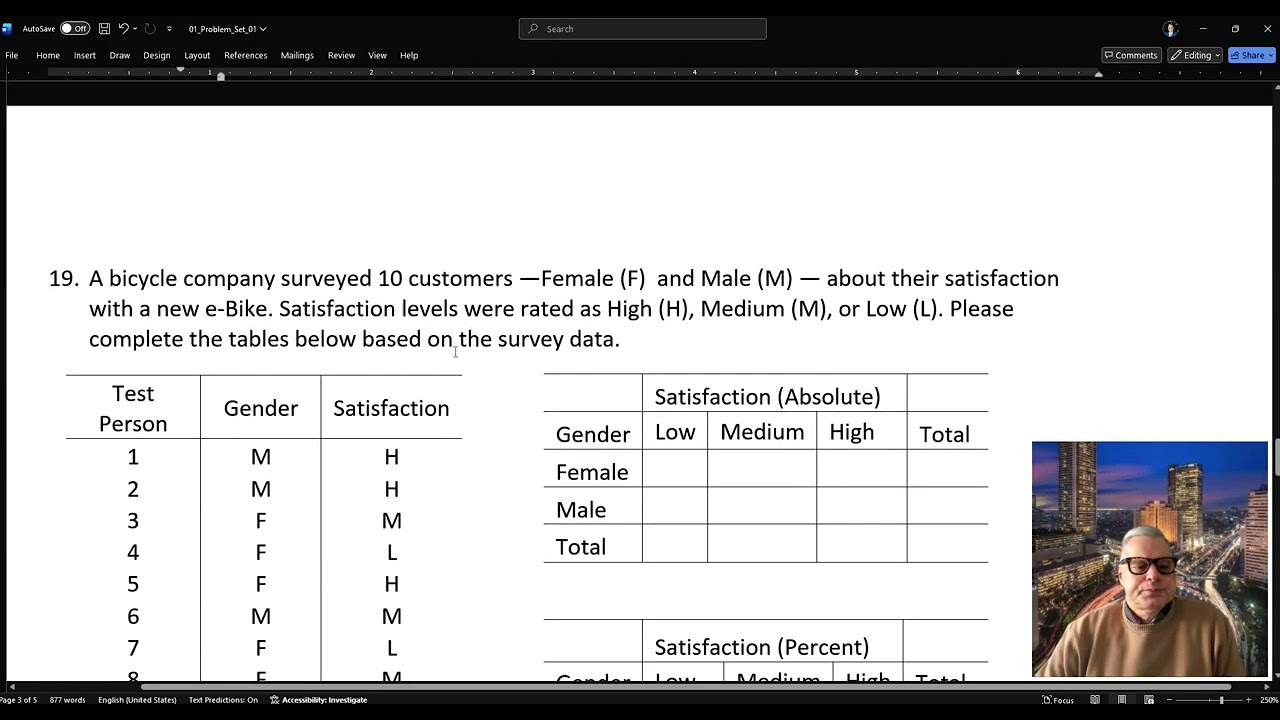Image resolution: width=1280 pixels, height=720 pixels.
Task: Go to the Mailings tab
Action: 297,55
